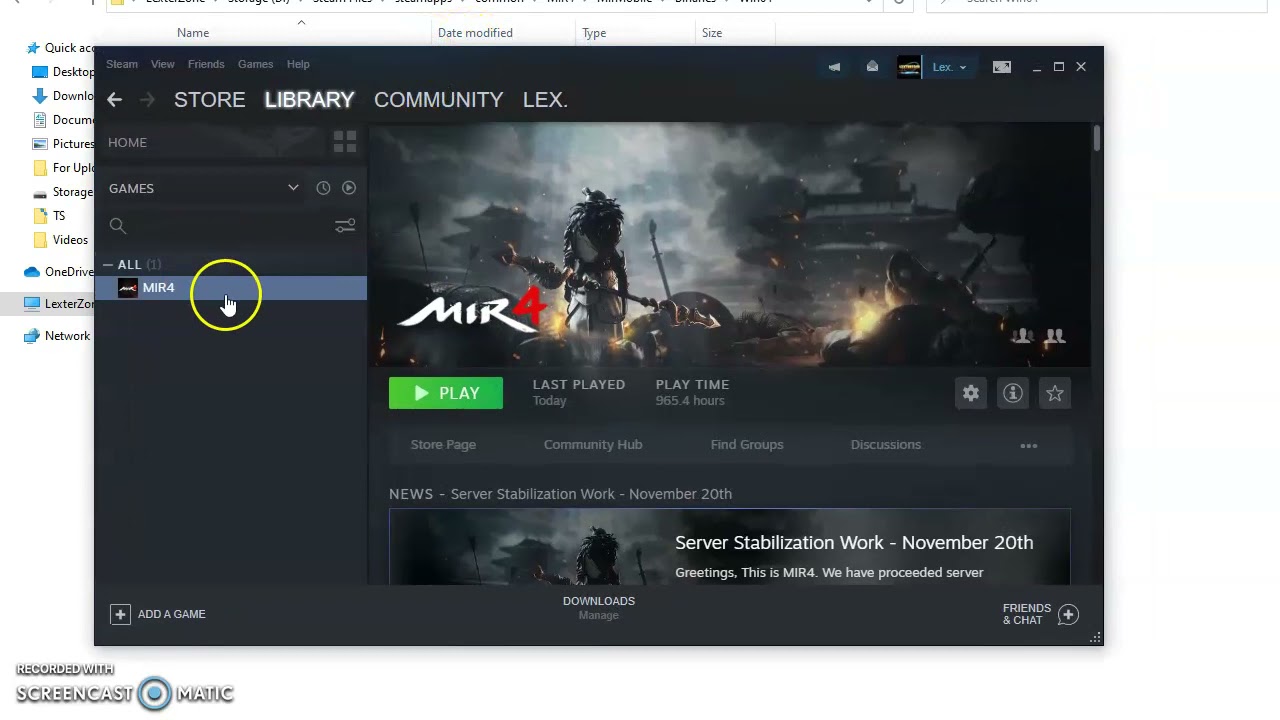1280x720 pixels.
Task: Click the library search input field
Action: 232,226
